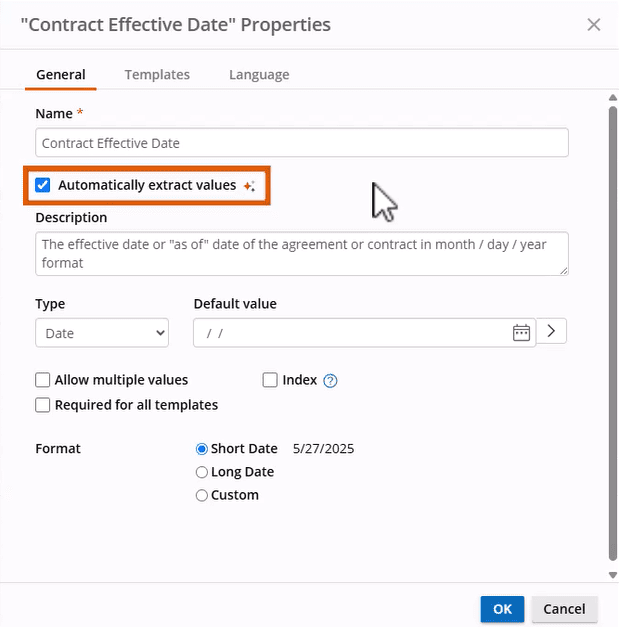Uncheck Automatically extract values checkbox
Viewport: 619px width, 627px height.
coord(43,185)
